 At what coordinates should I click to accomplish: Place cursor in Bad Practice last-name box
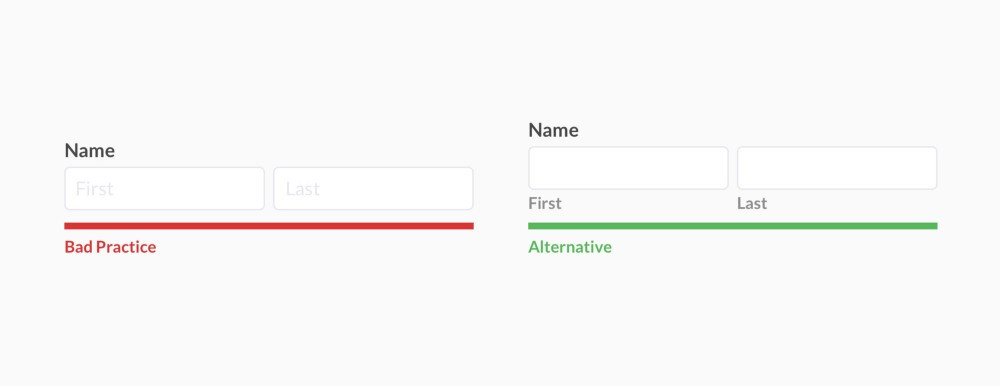(x=373, y=188)
